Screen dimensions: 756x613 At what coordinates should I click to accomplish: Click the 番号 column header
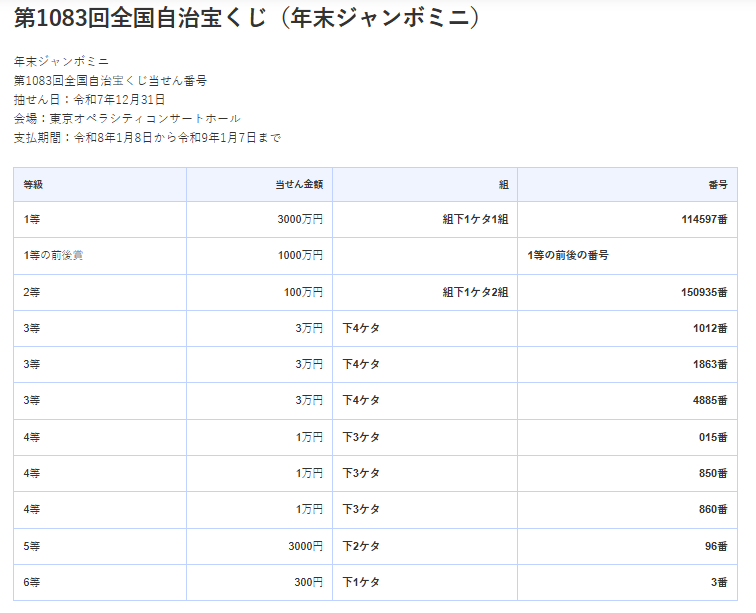pos(717,185)
